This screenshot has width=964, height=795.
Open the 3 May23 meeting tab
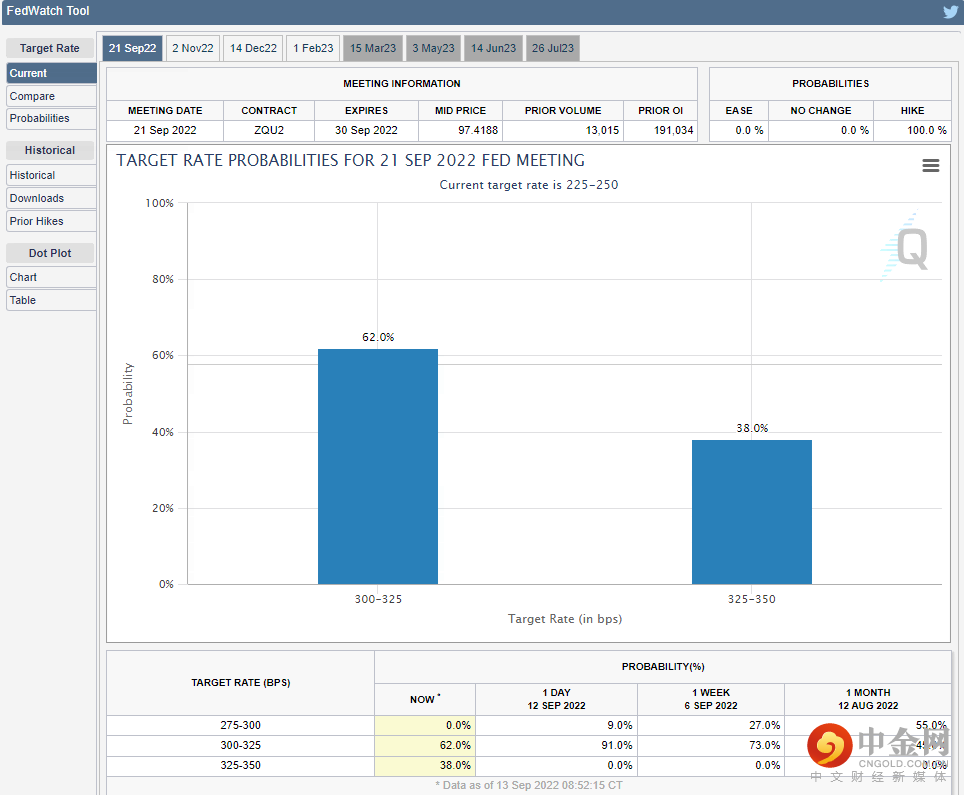coord(433,48)
